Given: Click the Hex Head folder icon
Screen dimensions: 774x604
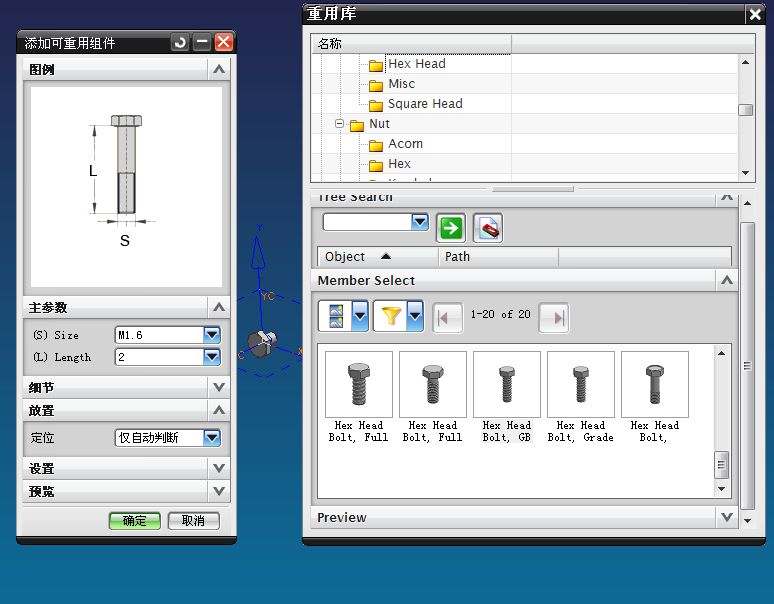Looking at the screenshot, I should point(376,65).
